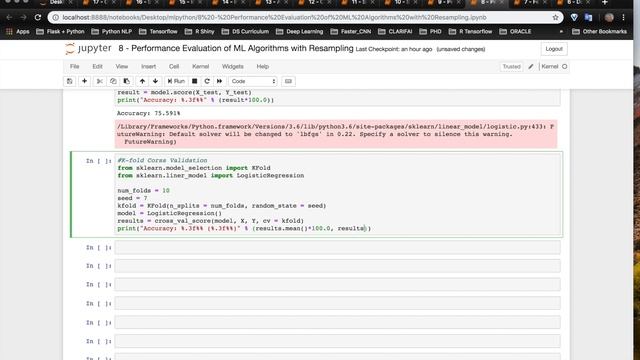
Task: Click the shield extension icon
Action: [x=574, y=18]
